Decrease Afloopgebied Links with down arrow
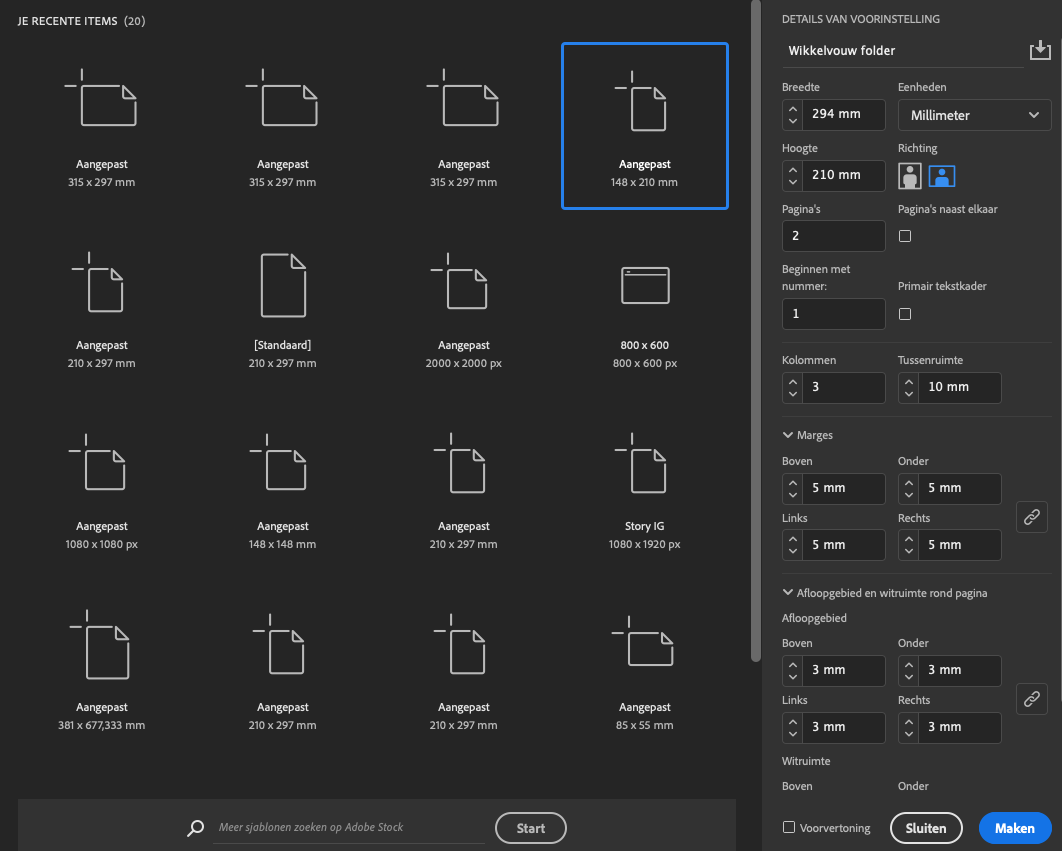This screenshot has width=1062, height=851. point(792,734)
